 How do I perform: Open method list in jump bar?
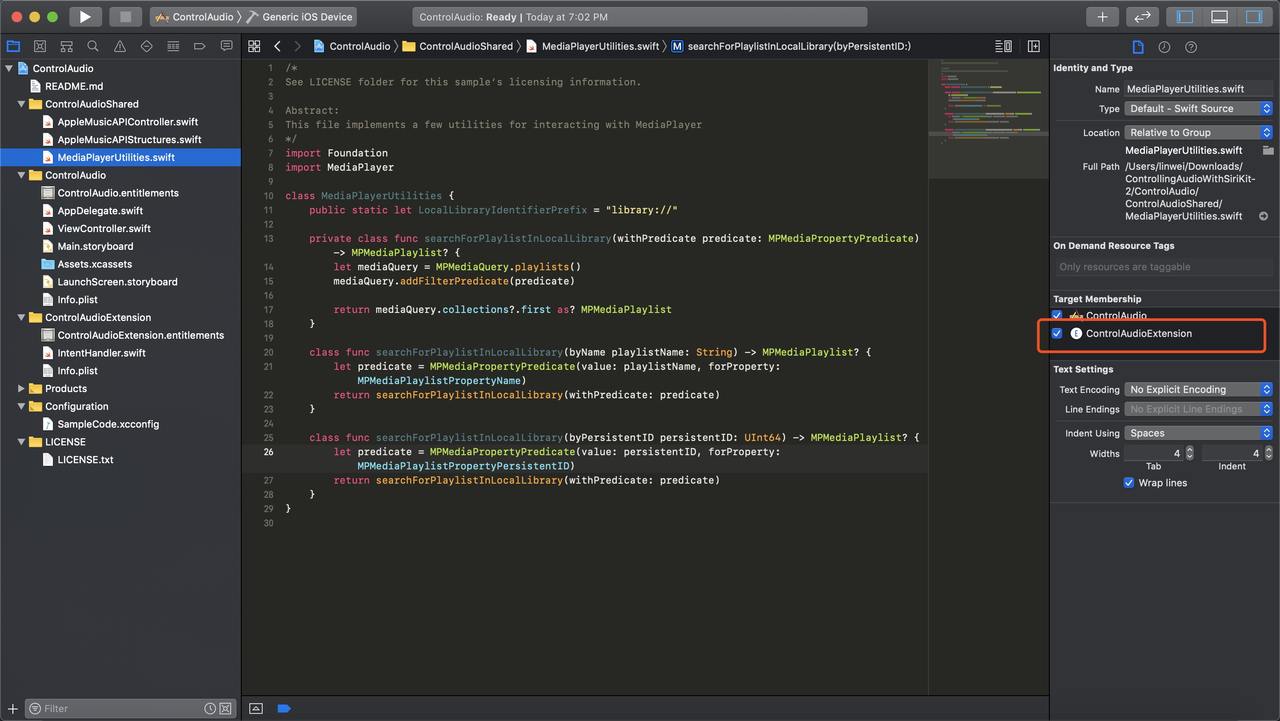point(791,46)
